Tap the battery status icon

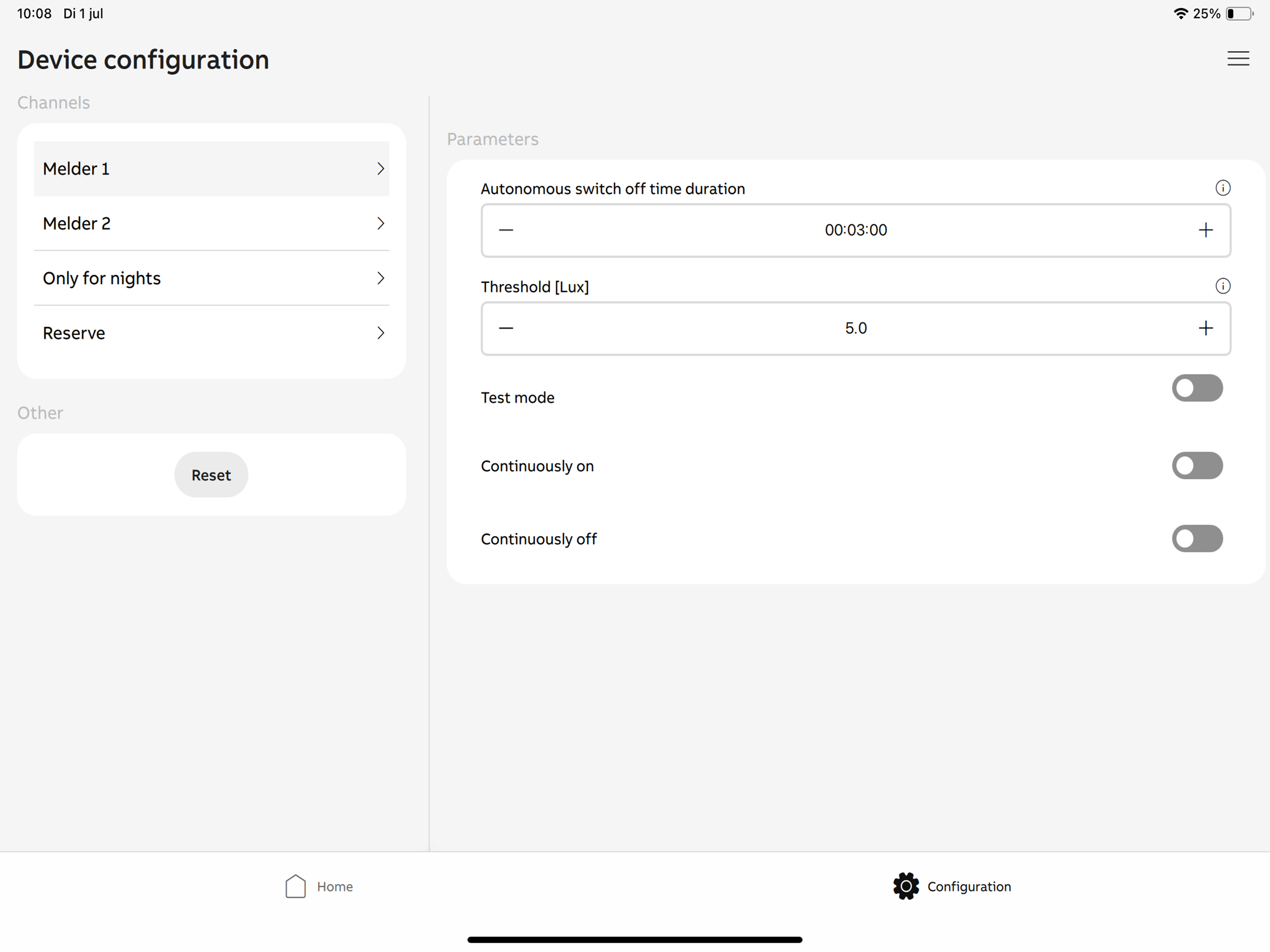pyautogui.click(x=1240, y=14)
